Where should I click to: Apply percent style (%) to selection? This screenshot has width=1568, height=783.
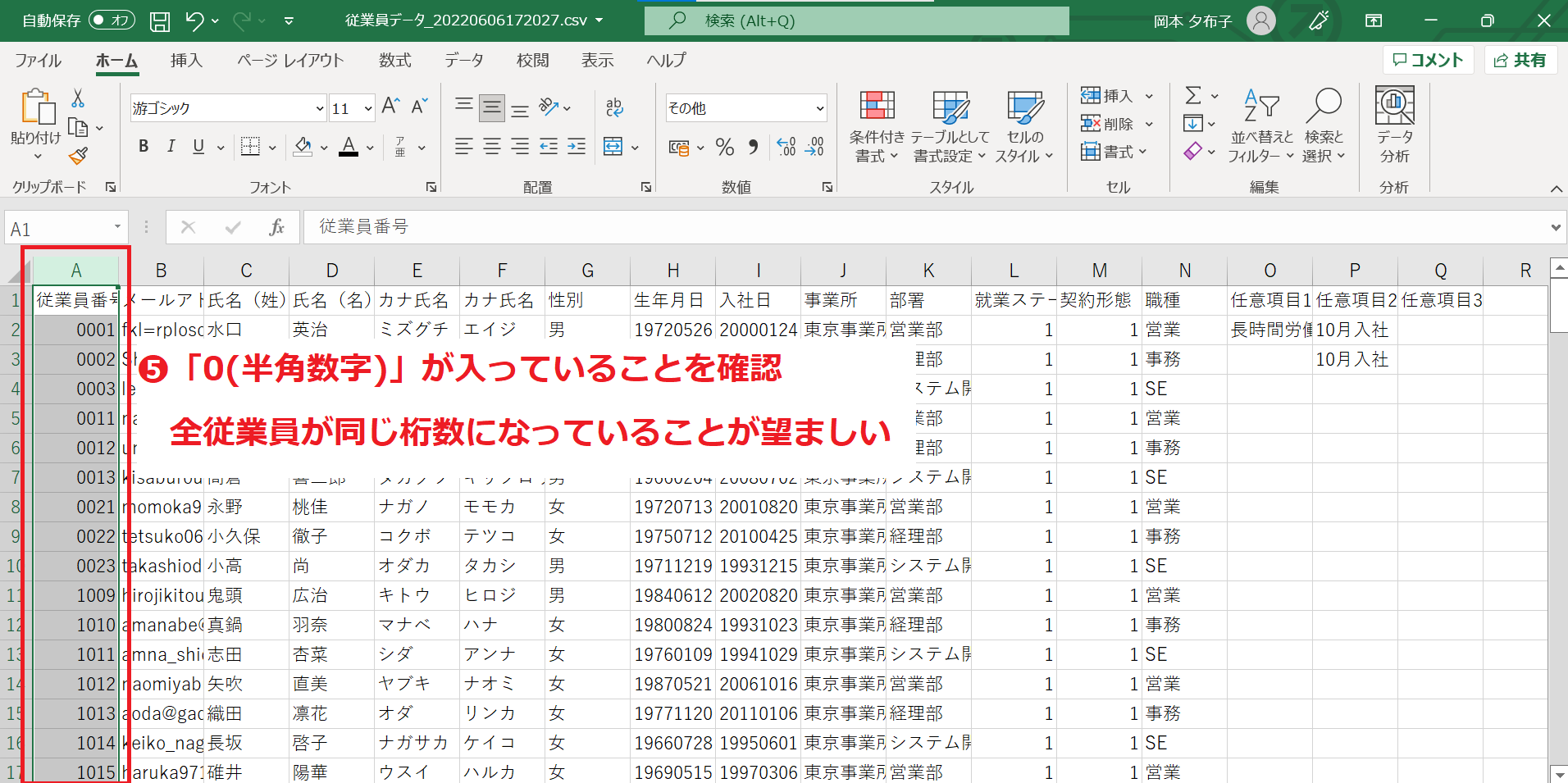(x=725, y=148)
